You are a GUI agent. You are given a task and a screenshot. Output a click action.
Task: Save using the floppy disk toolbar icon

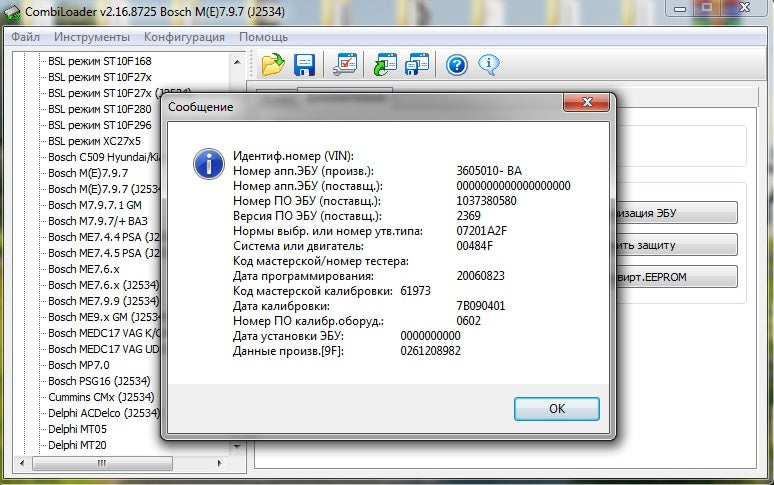304,65
